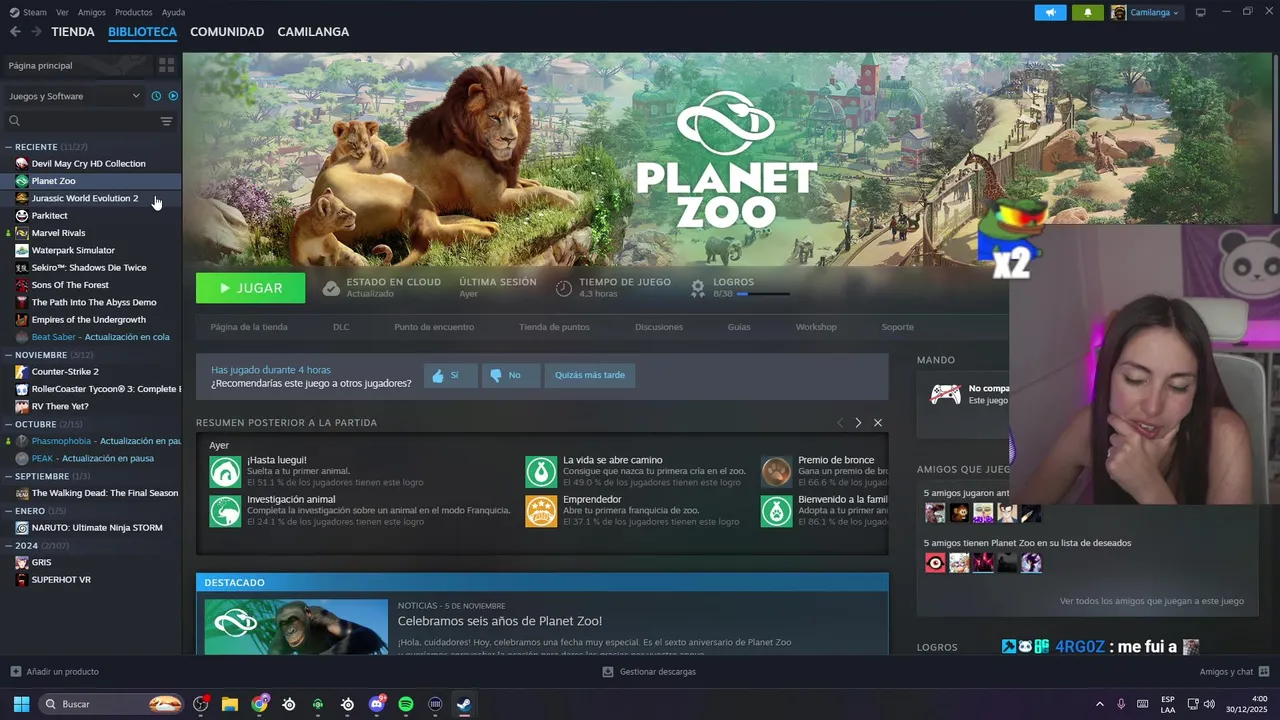Click the ¡Hasta luegui! achievement icon
Viewport: 1280px width, 720px height.
pos(225,471)
